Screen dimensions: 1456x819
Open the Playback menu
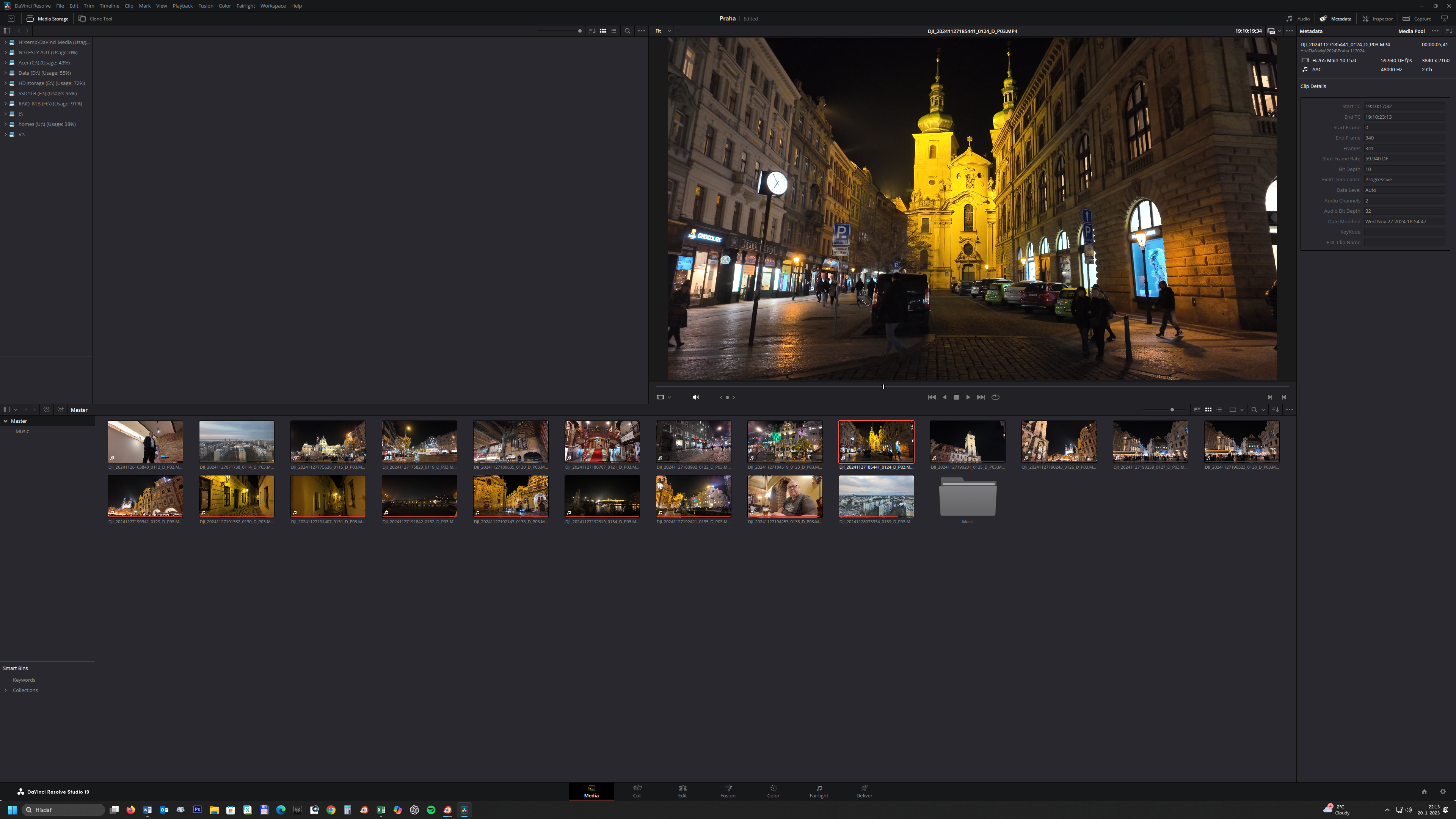click(x=182, y=6)
